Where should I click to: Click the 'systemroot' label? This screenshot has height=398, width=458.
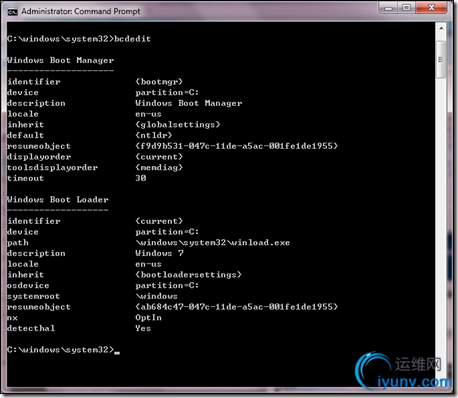tap(34, 296)
